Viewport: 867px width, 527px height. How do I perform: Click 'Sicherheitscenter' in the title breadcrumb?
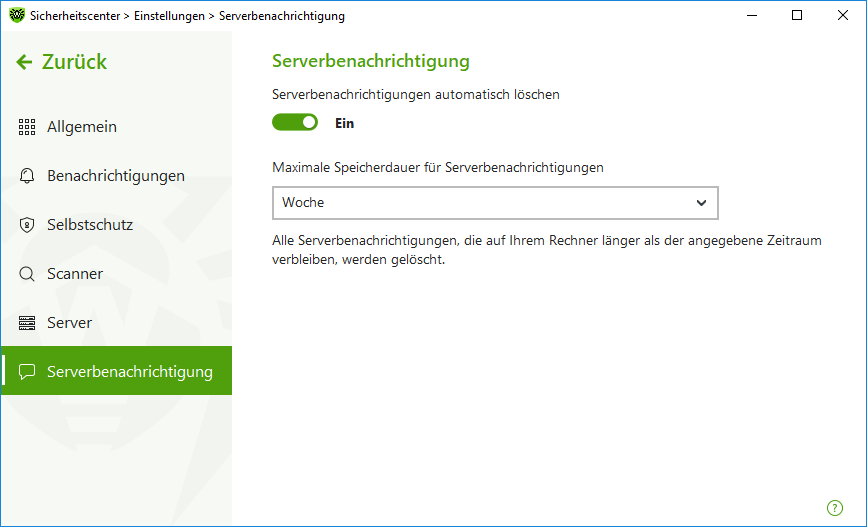point(75,16)
